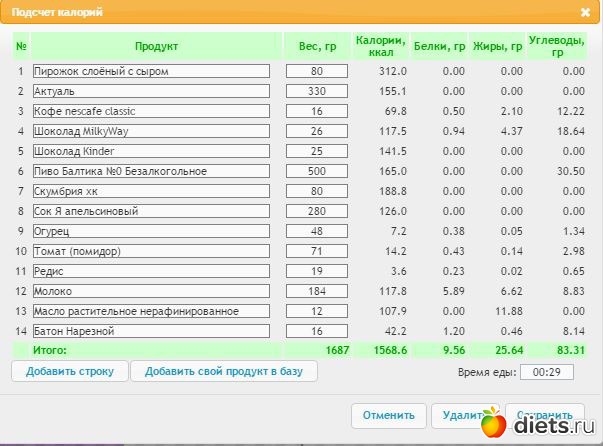Edit product field Томат (помидор)
This screenshot has width=603, height=446.
(151, 251)
